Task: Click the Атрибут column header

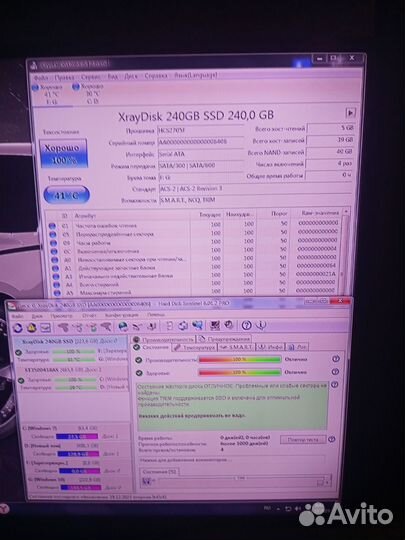Action: [85, 216]
